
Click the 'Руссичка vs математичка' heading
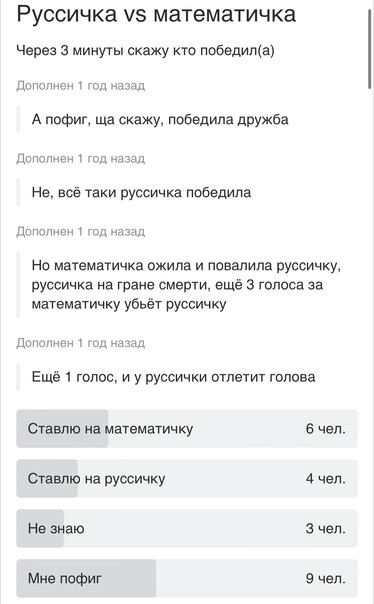(x=156, y=13)
